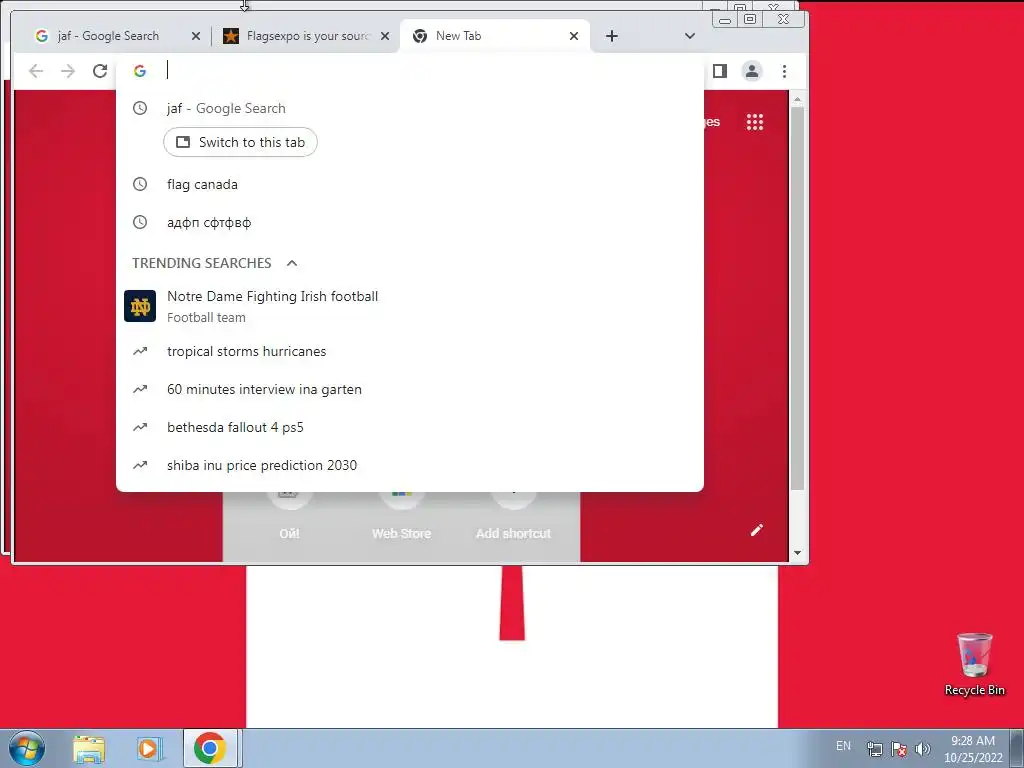The width and height of the screenshot is (1024, 768).
Task: Open the Google apps grid icon
Action: tap(755, 122)
